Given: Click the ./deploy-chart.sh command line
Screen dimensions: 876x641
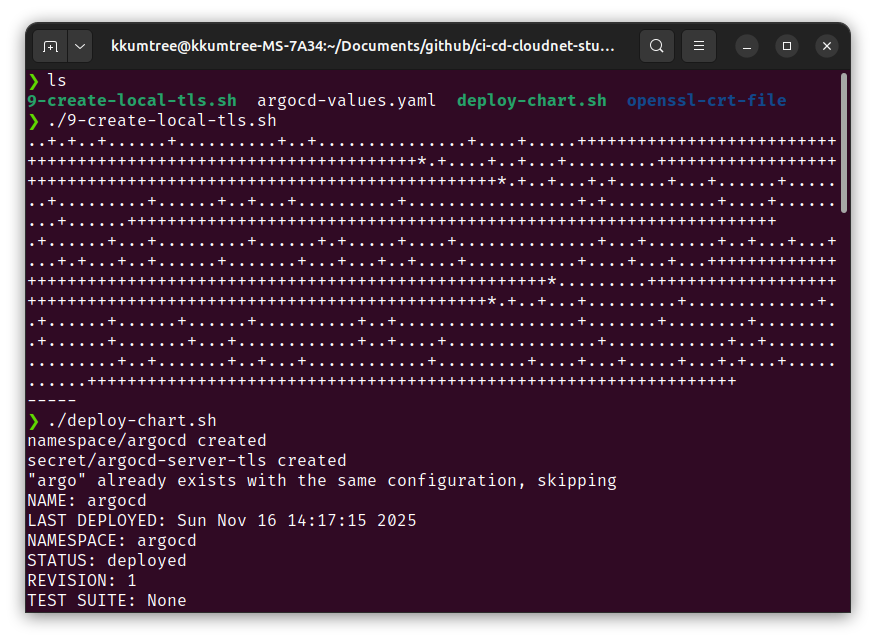Looking at the screenshot, I should pos(122,420).
